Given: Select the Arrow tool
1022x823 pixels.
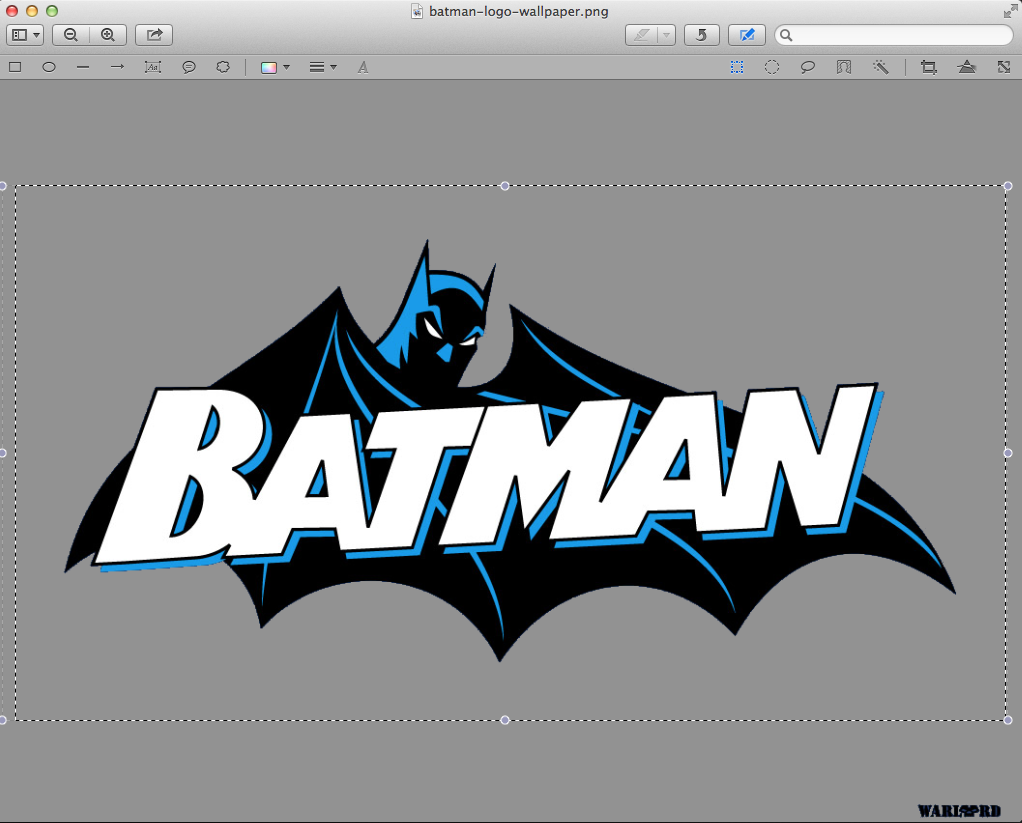Looking at the screenshot, I should pyautogui.click(x=117, y=67).
